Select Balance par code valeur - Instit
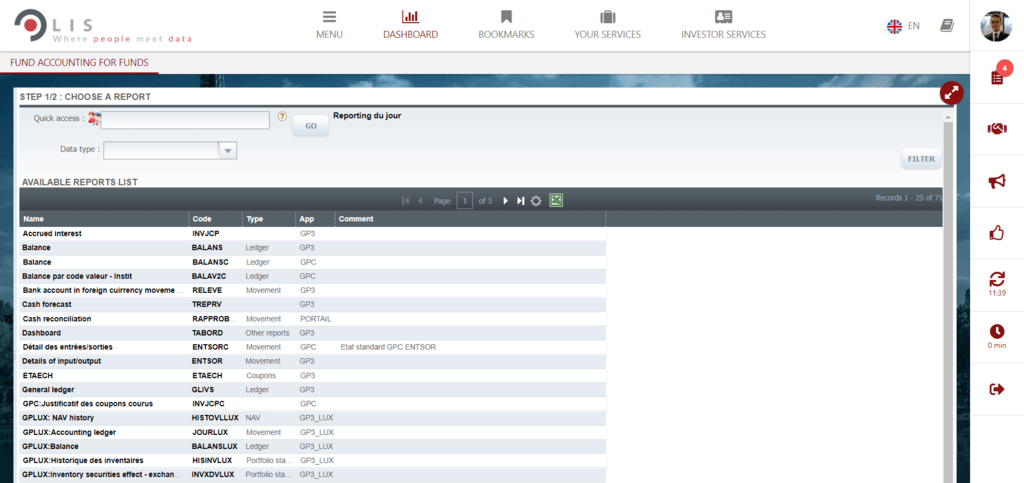The image size is (1024, 483). pos(313,276)
